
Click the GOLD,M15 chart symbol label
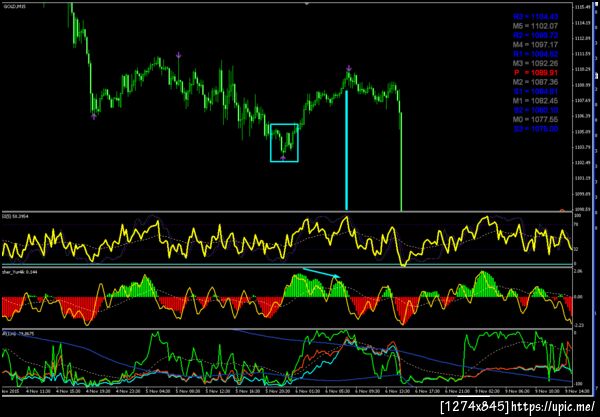tap(15, 7)
